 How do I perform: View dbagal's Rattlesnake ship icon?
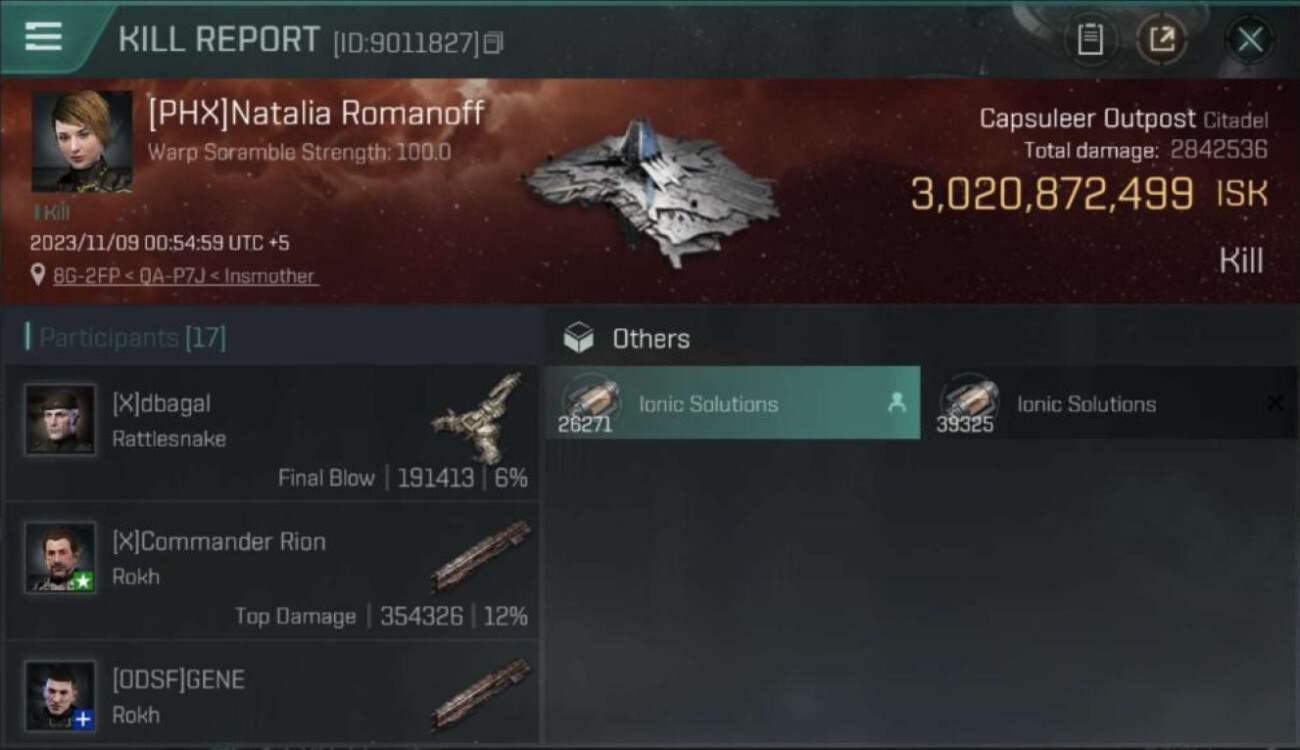click(478, 418)
